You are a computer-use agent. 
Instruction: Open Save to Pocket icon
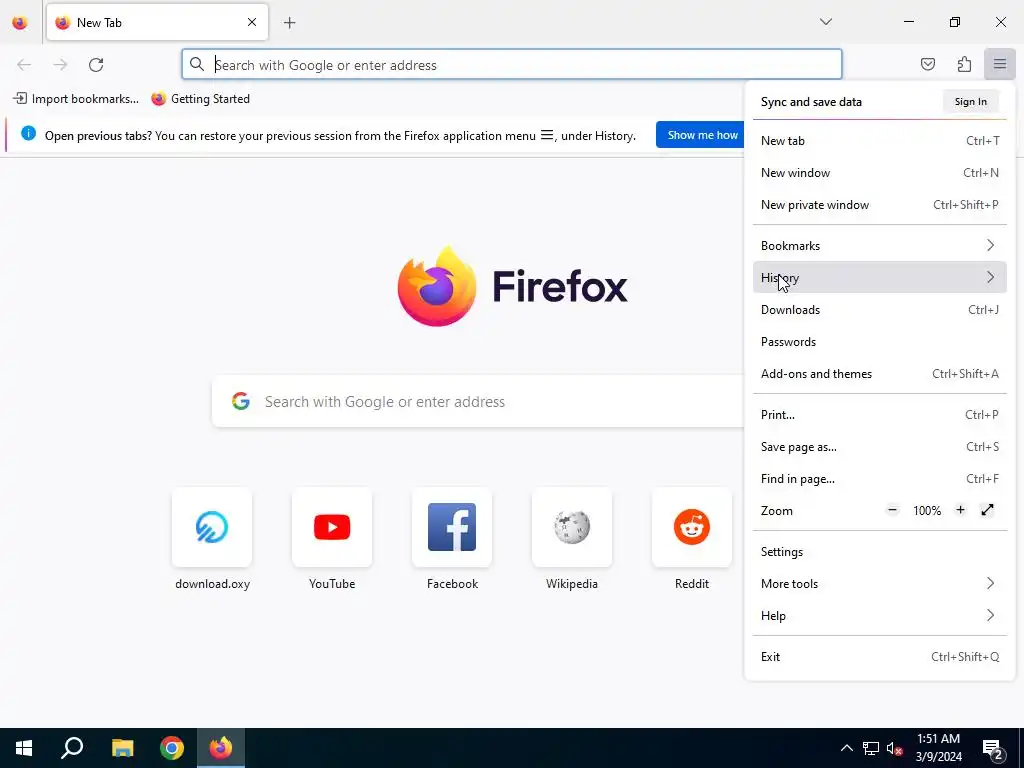coord(927,64)
